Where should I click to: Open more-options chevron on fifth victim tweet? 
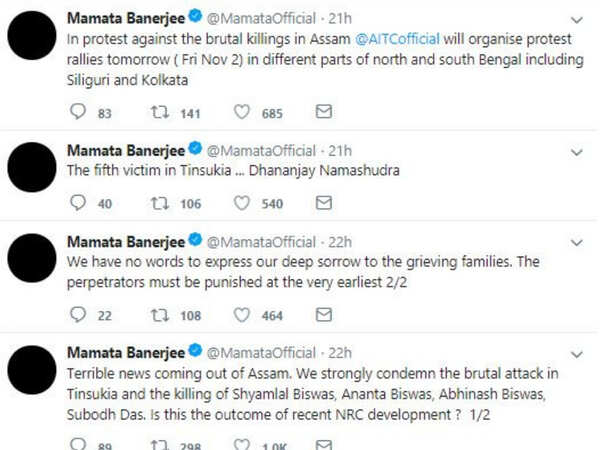[576, 152]
